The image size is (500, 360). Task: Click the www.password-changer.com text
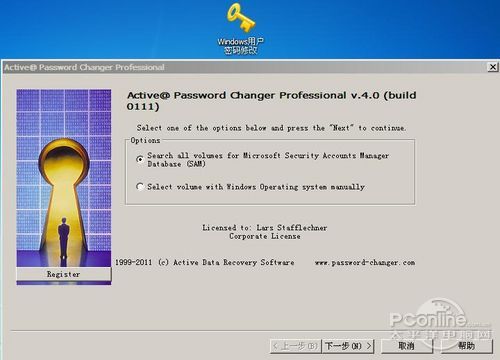365,263
